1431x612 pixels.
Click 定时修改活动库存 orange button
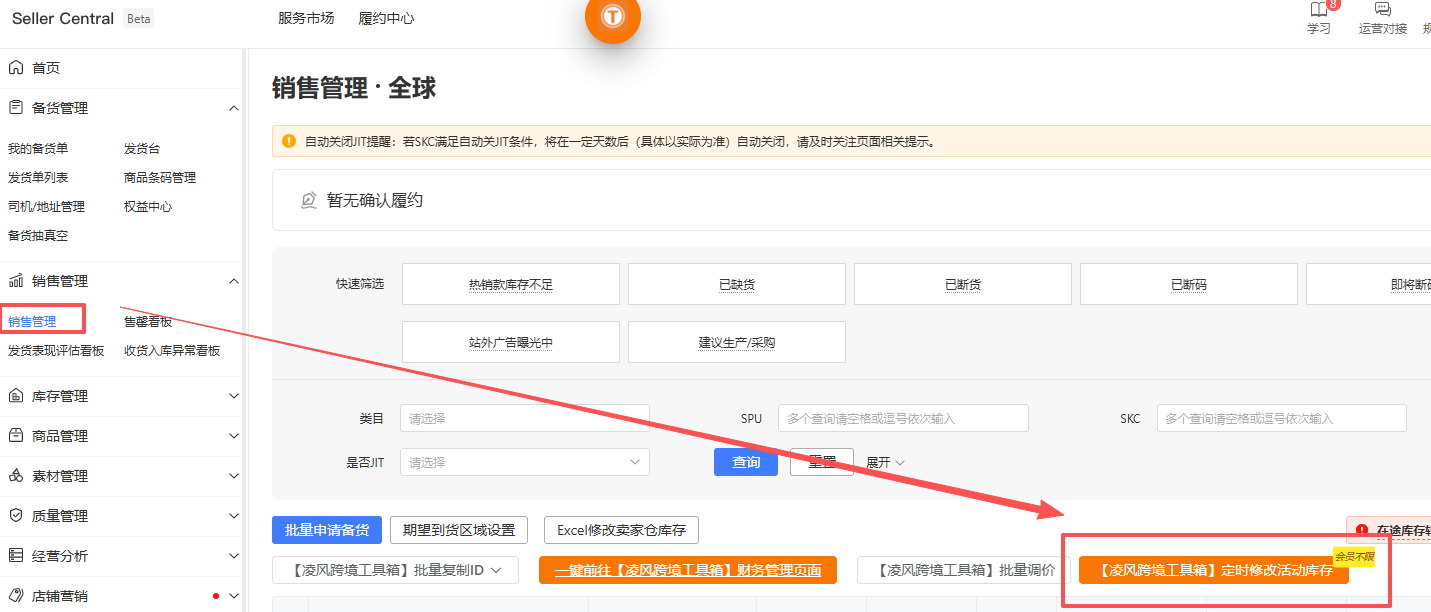pyautogui.click(x=1214, y=570)
